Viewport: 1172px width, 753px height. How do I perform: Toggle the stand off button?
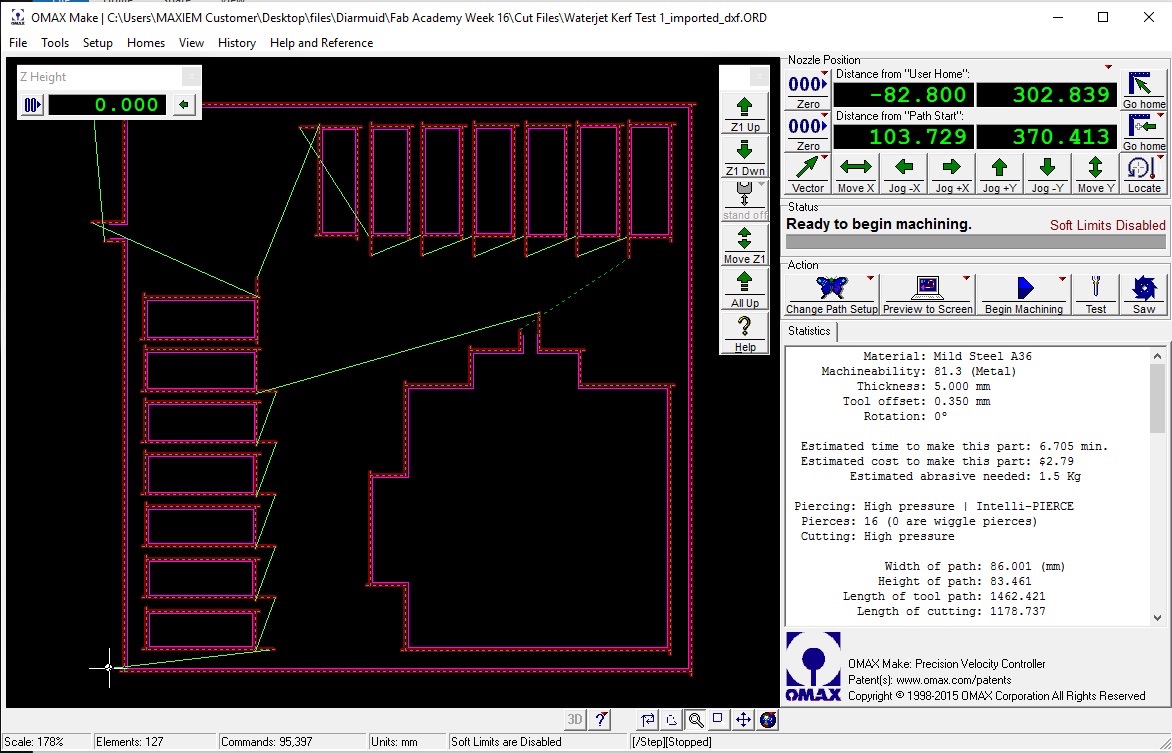(x=744, y=201)
